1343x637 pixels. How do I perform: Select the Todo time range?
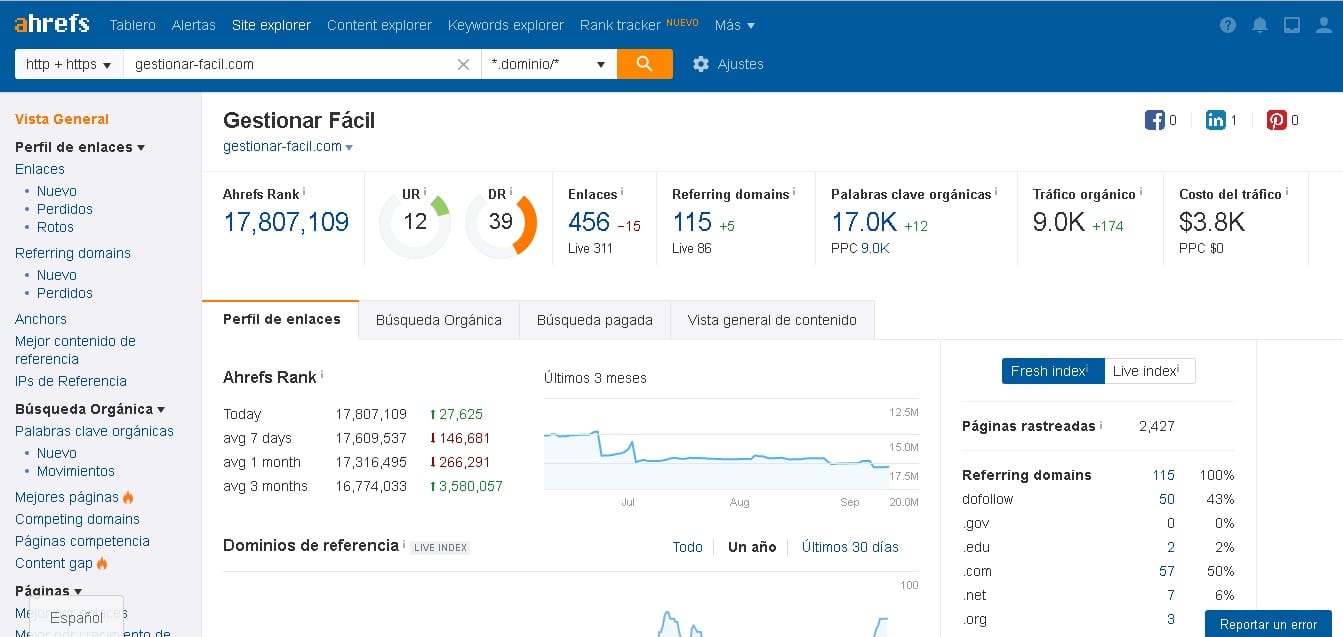(x=688, y=547)
